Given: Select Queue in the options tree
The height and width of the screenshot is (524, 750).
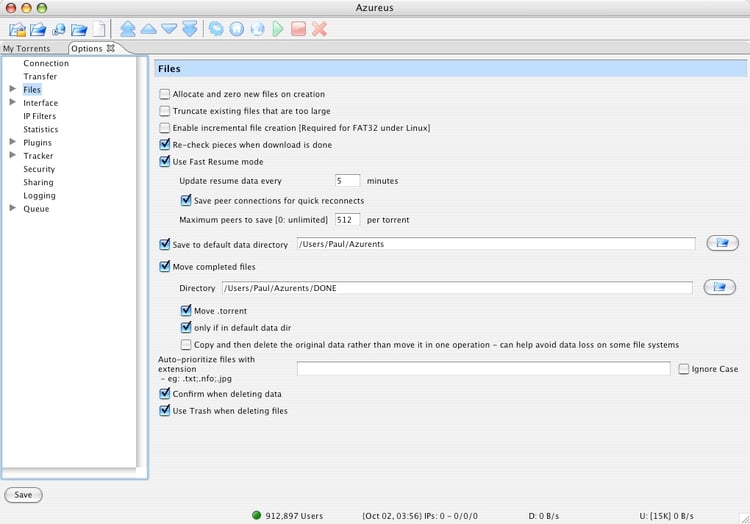Looking at the screenshot, I should click(36, 209).
